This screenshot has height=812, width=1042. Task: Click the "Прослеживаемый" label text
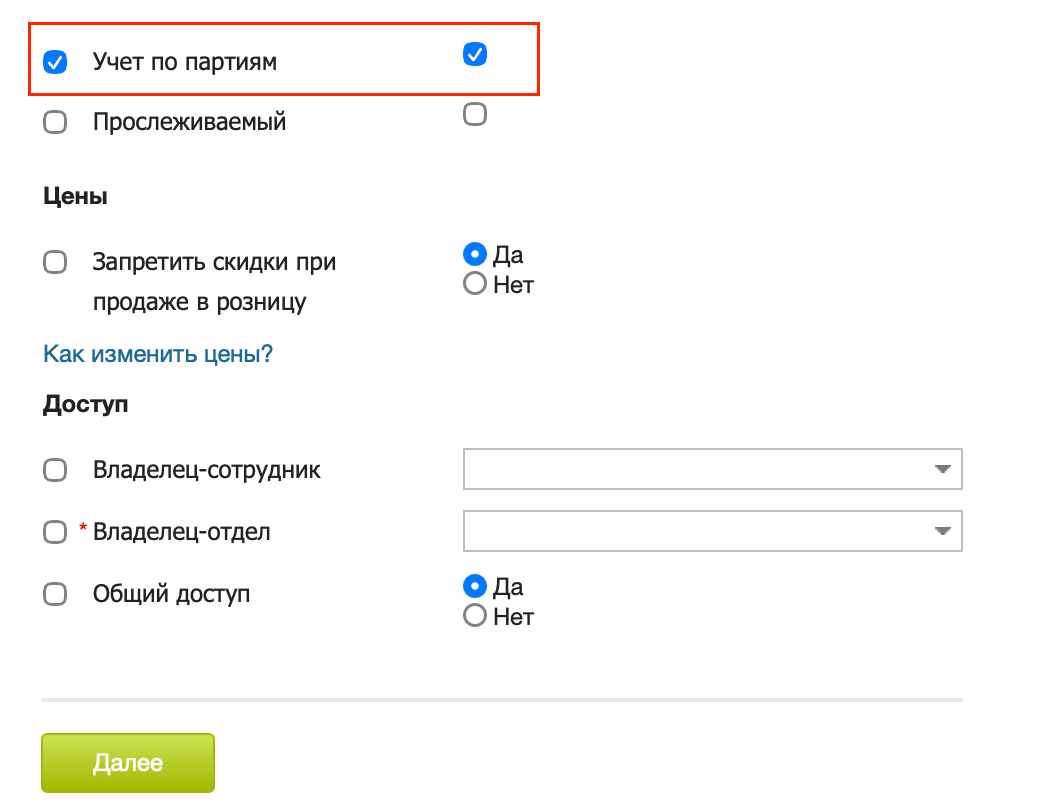pos(190,121)
